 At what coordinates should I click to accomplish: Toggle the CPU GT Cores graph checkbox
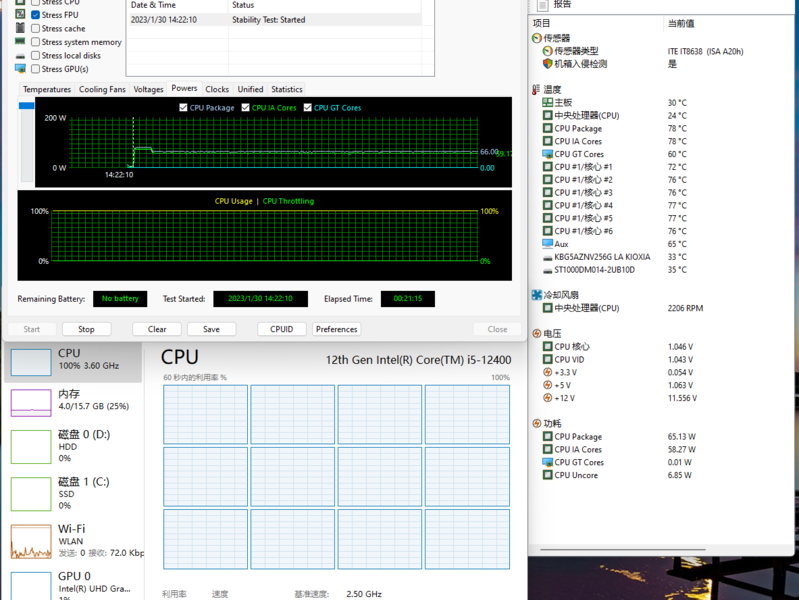(x=307, y=108)
